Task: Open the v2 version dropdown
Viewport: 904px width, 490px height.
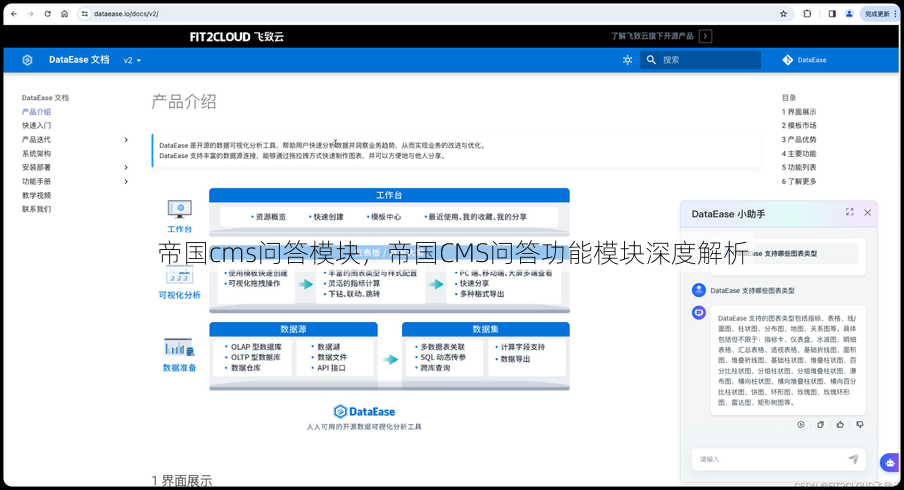Action: [x=132, y=60]
